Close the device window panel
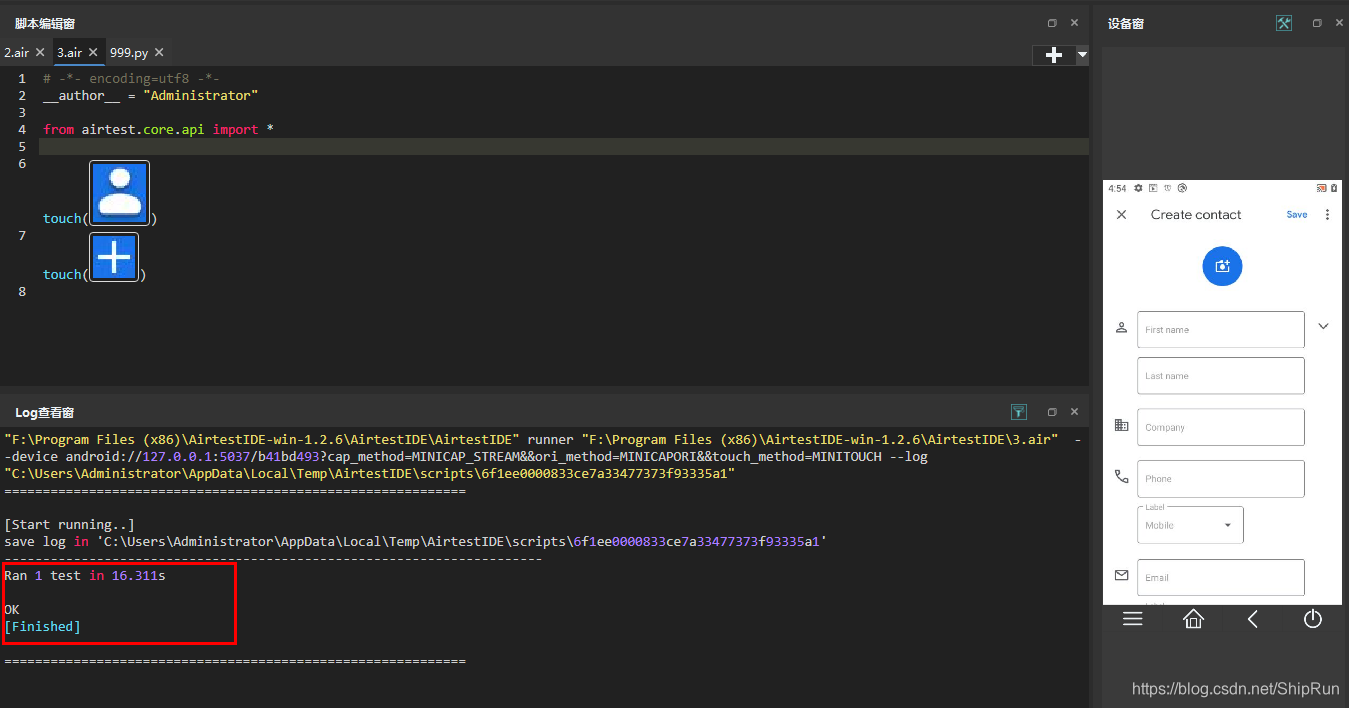This screenshot has height=708, width=1349. [x=1339, y=23]
